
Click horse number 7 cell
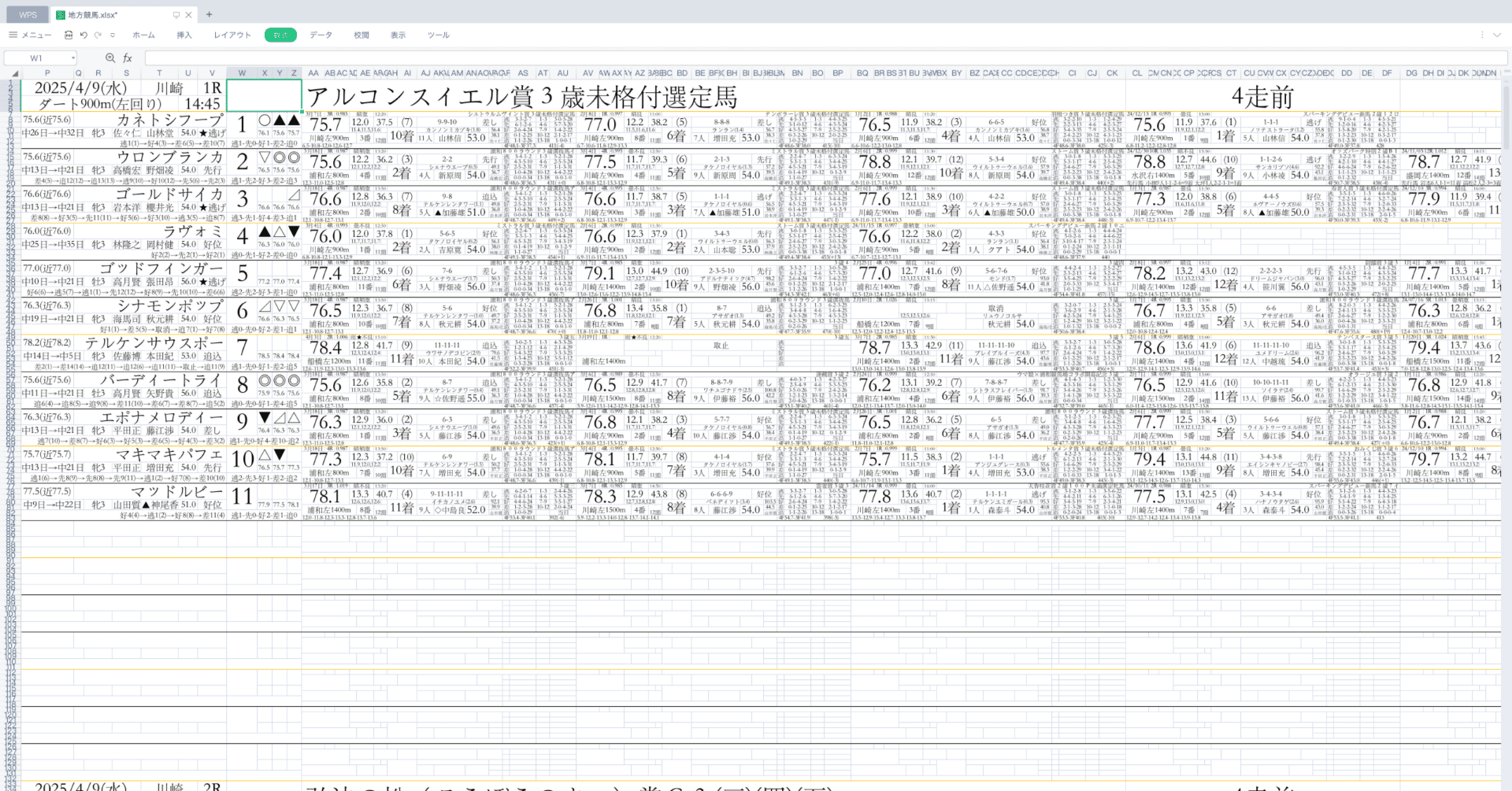click(242, 347)
